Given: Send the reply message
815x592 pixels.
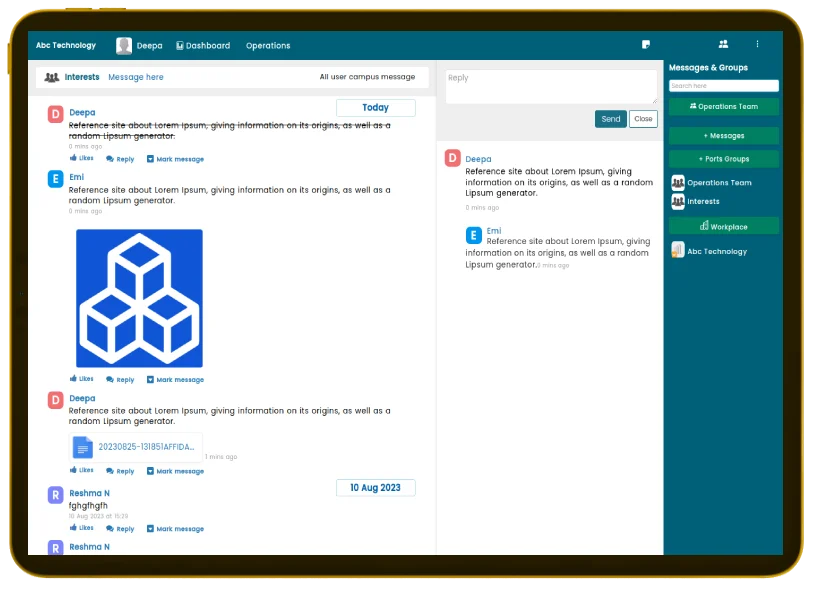Looking at the screenshot, I should (610, 119).
